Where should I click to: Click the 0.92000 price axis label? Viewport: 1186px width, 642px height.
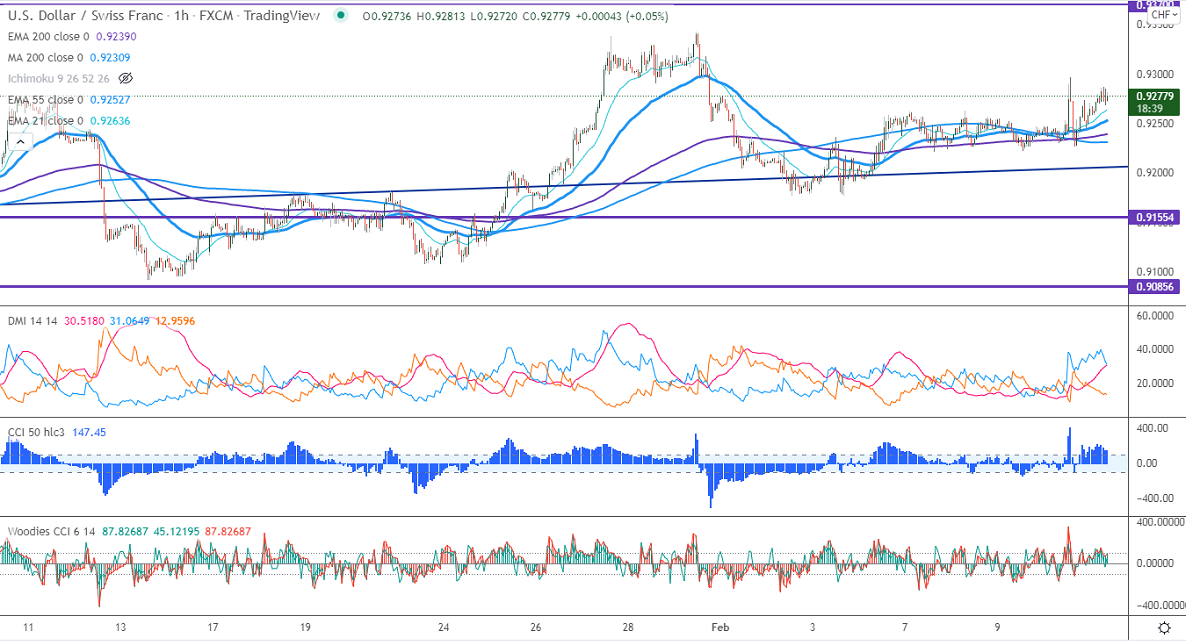[x=1155, y=172]
